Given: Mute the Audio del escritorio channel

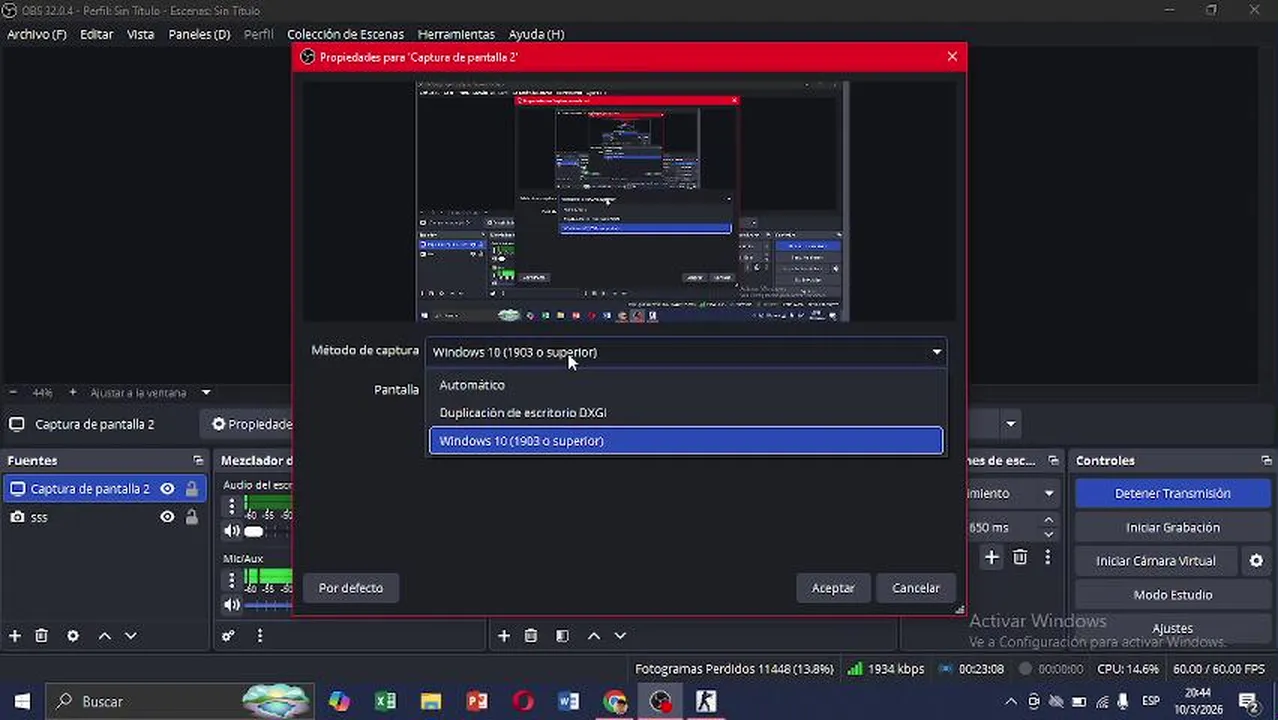Looking at the screenshot, I should pos(232,532).
